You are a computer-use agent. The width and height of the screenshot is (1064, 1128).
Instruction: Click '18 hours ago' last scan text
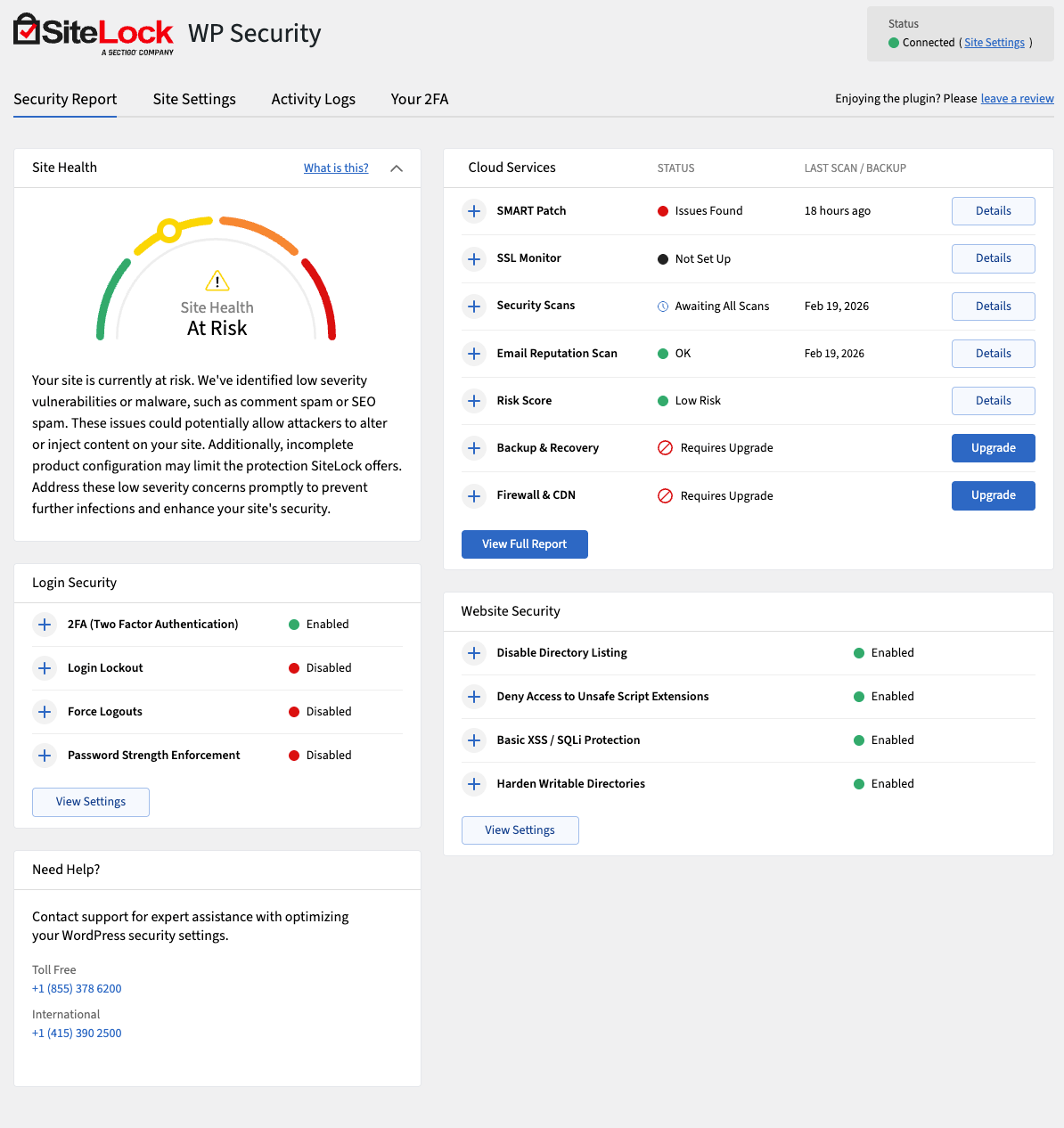pos(838,211)
